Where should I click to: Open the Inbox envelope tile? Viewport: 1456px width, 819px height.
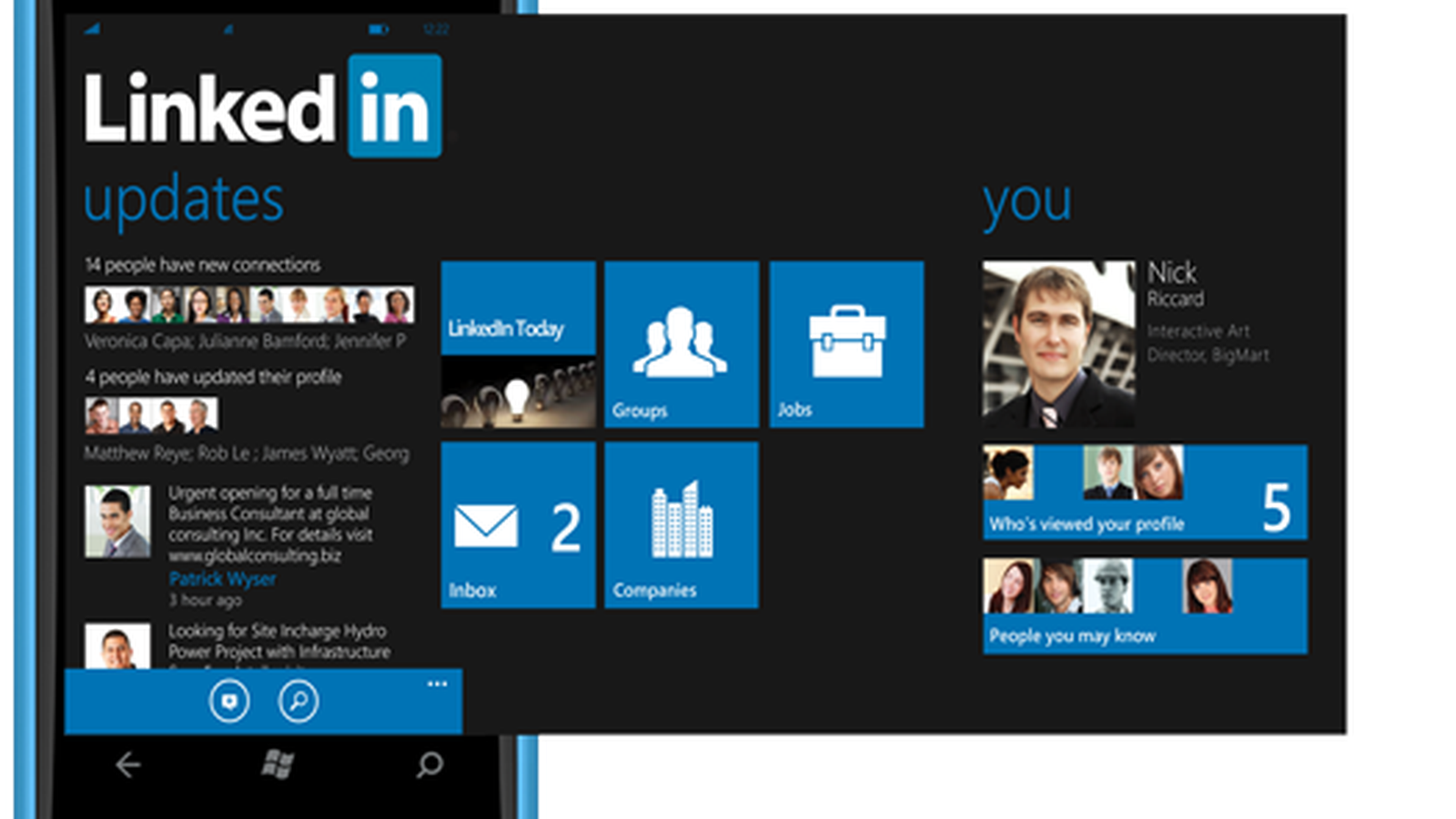(x=518, y=525)
